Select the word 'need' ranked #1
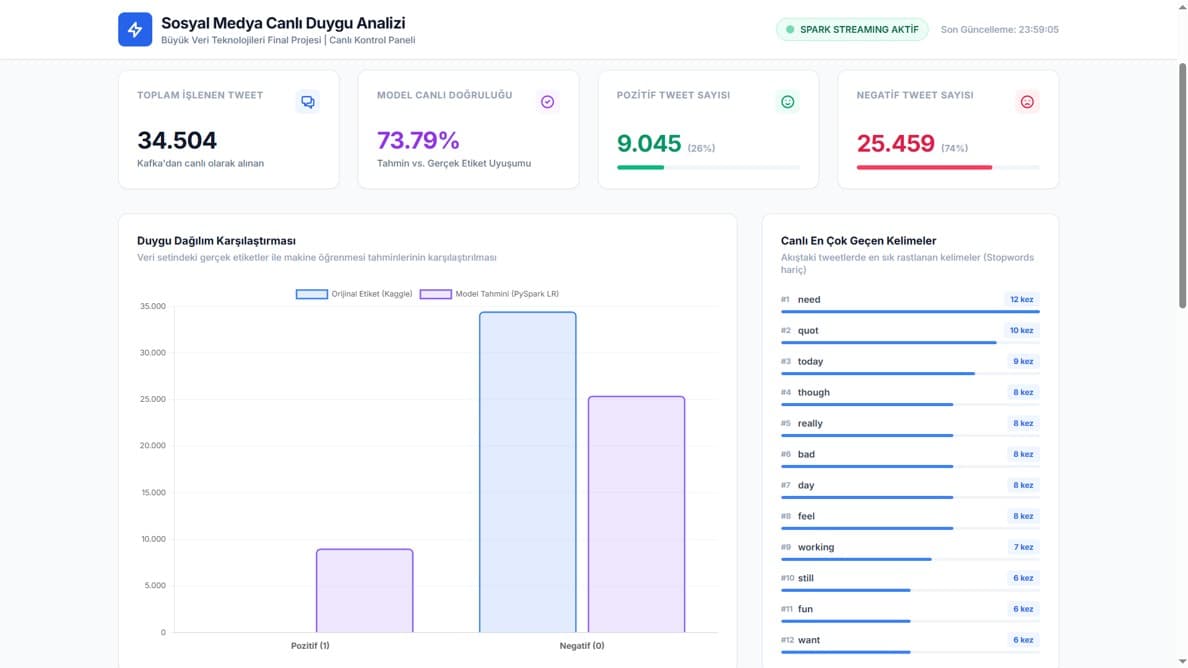Viewport: 1188px width, 668px height. coord(809,300)
